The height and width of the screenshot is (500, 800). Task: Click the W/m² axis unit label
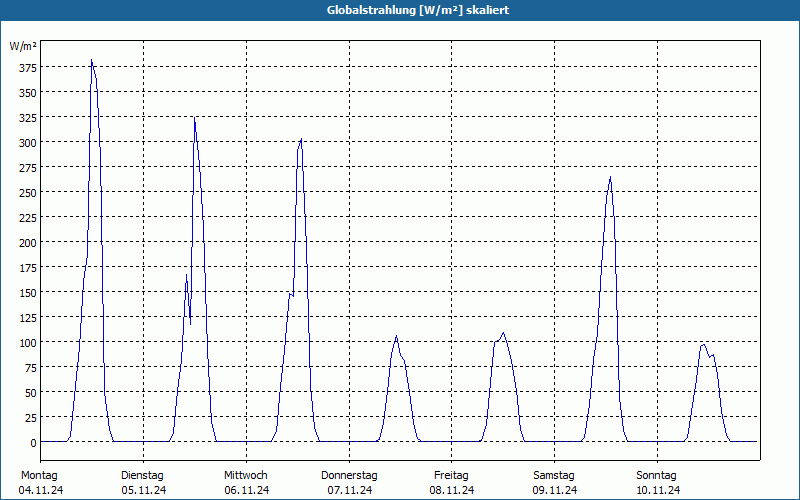pyautogui.click(x=23, y=46)
